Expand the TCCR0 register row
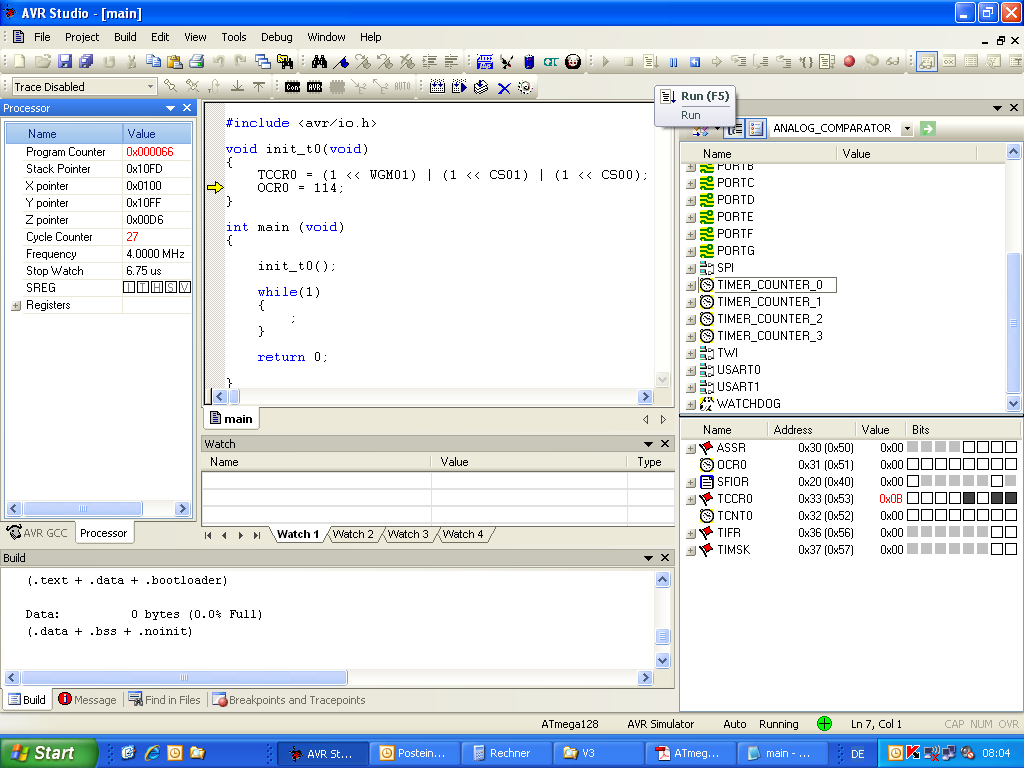The height and width of the screenshot is (768, 1024). pos(691,499)
